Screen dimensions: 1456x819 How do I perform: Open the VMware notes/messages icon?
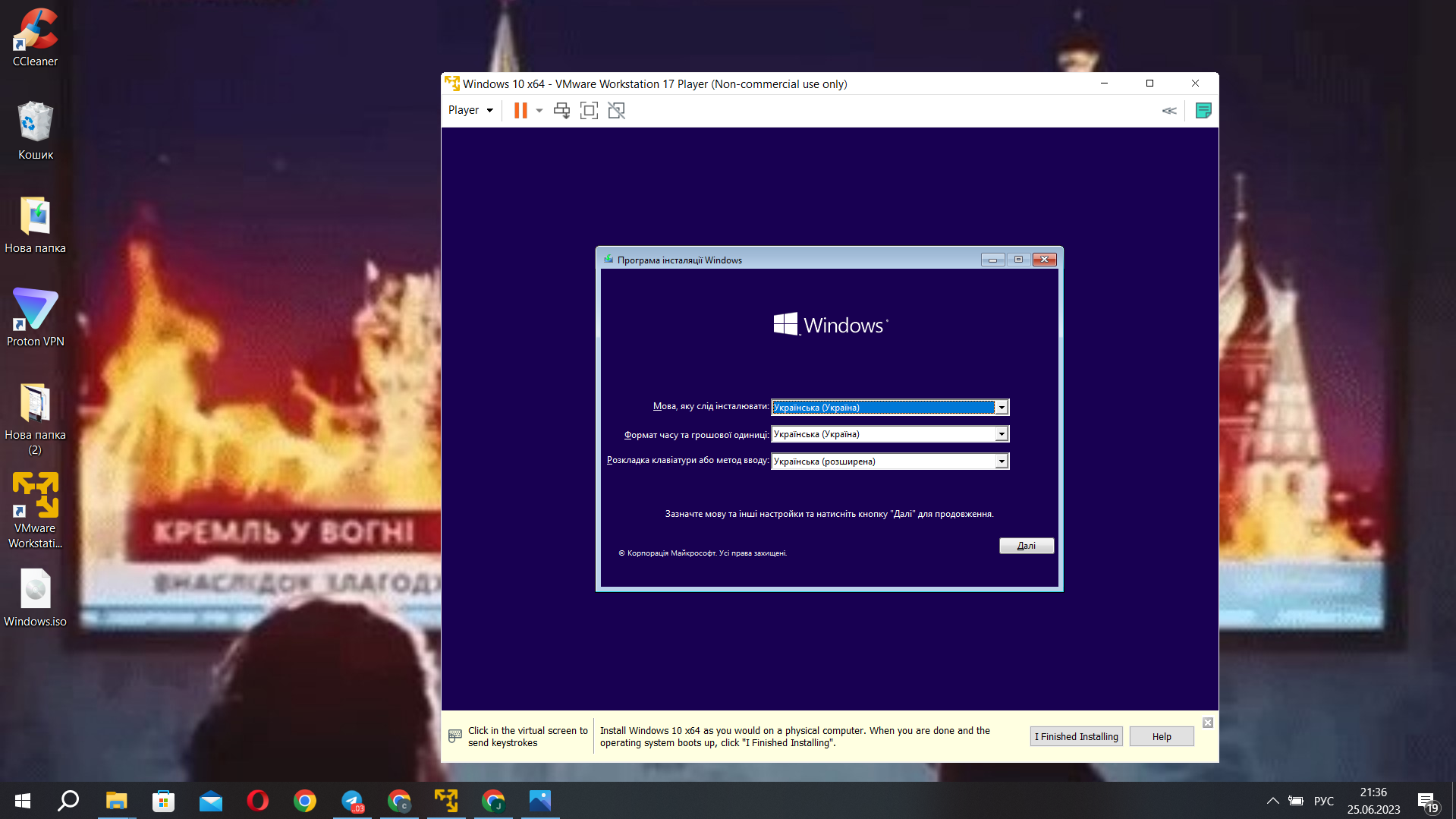pos(1203,111)
